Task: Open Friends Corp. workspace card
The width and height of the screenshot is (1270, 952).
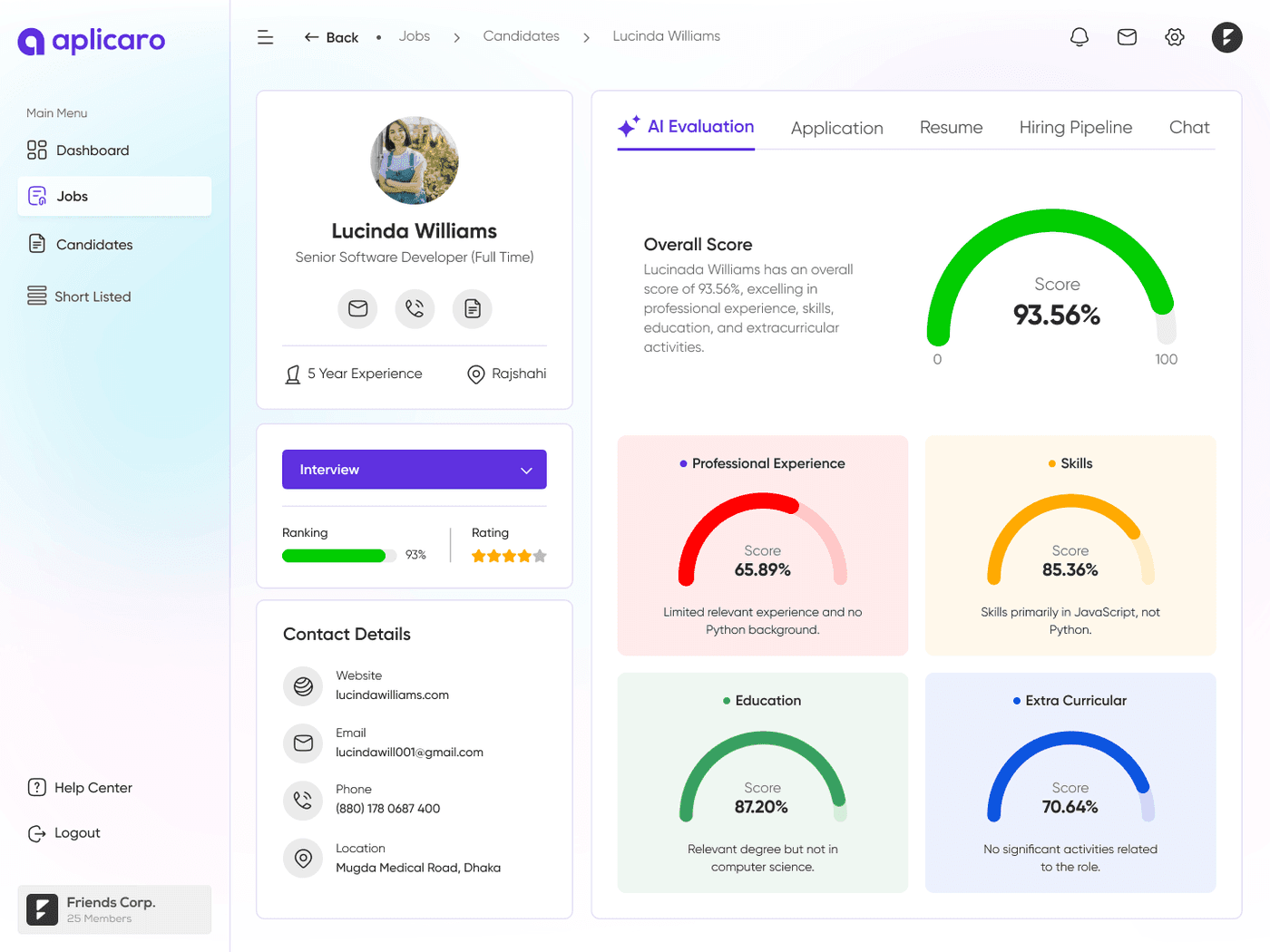Action: point(114,909)
